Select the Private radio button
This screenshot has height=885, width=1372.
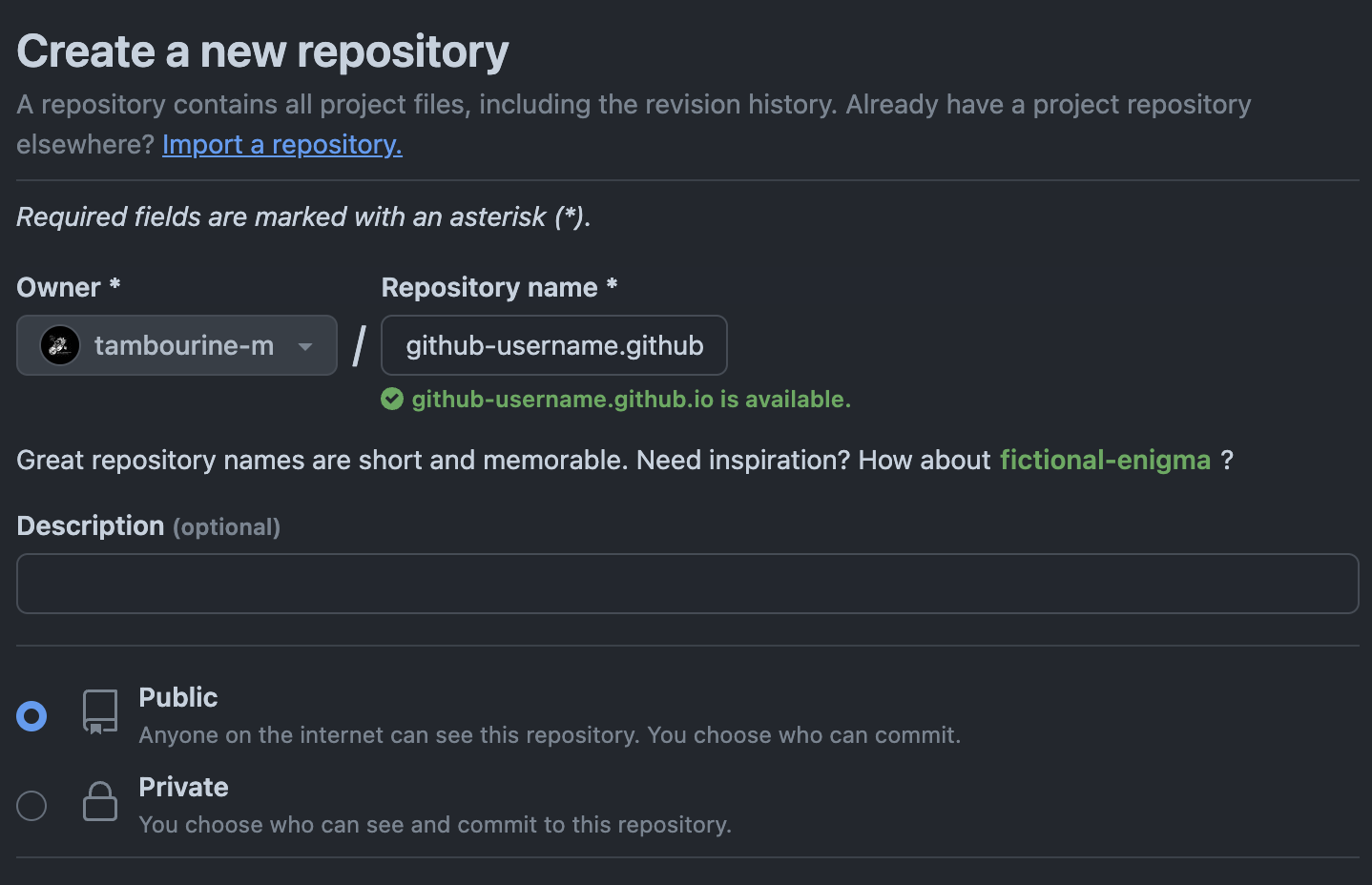pos(31,805)
